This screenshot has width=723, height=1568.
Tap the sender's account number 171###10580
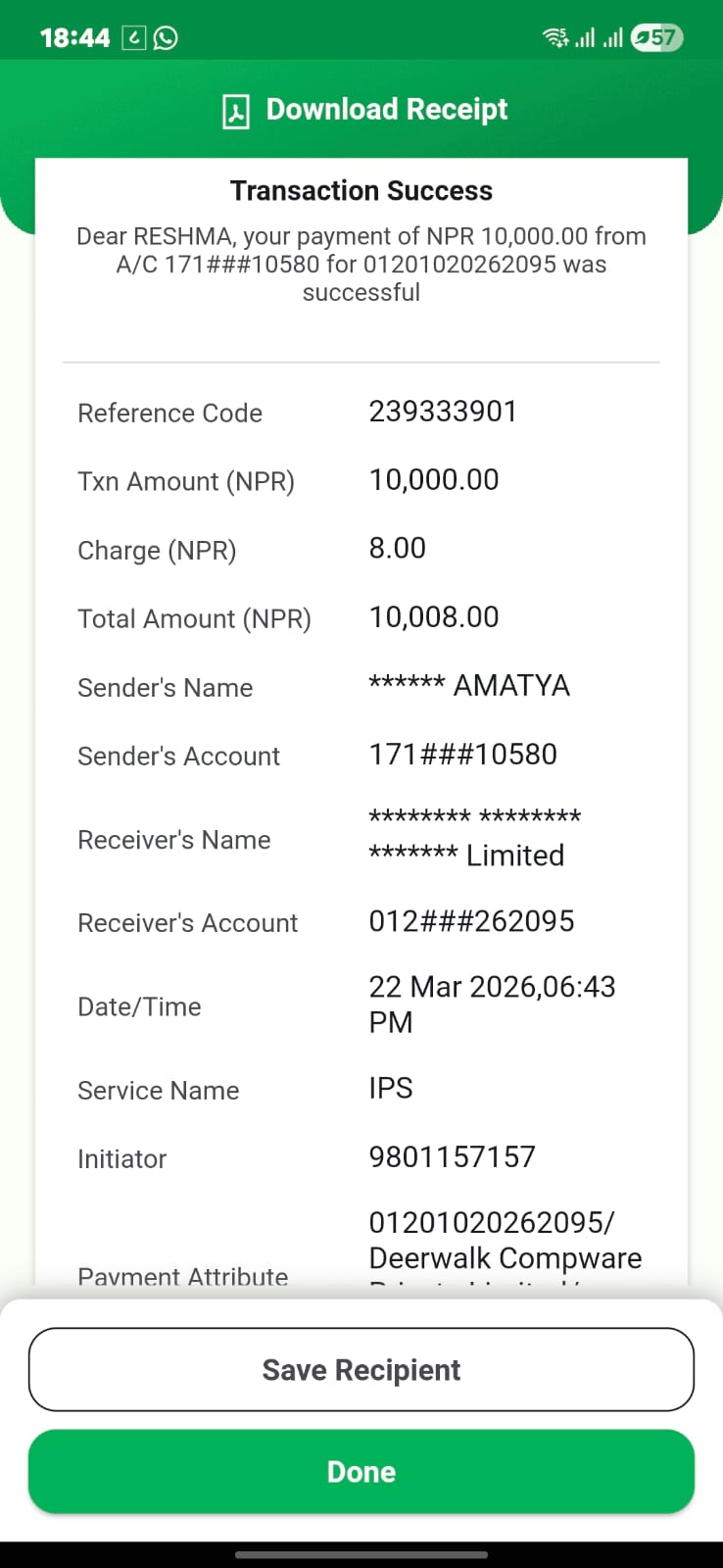click(x=462, y=755)
